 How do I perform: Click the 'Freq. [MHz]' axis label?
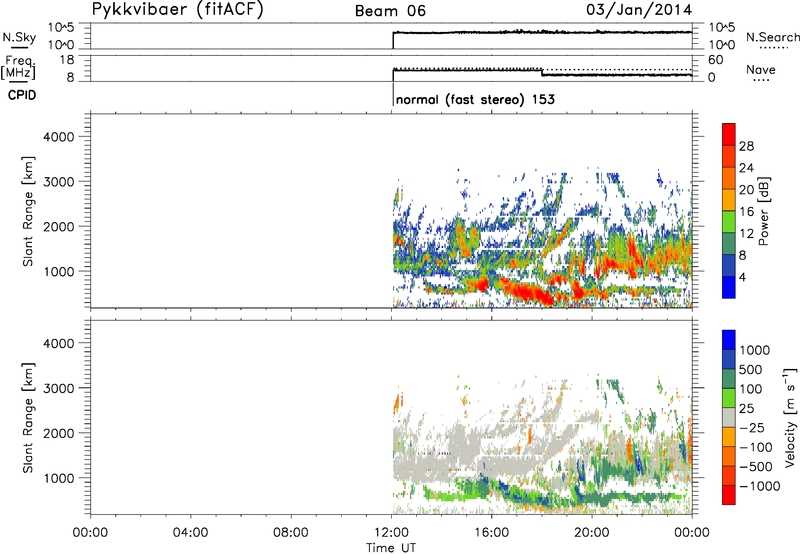click(x=19, y=68)
